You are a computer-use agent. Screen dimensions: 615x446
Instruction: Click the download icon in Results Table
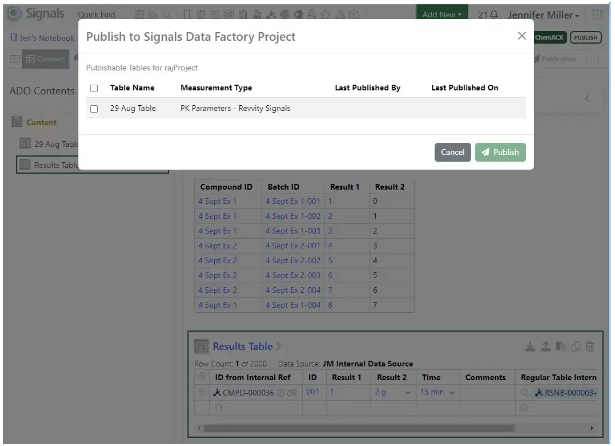click(529, 346)
